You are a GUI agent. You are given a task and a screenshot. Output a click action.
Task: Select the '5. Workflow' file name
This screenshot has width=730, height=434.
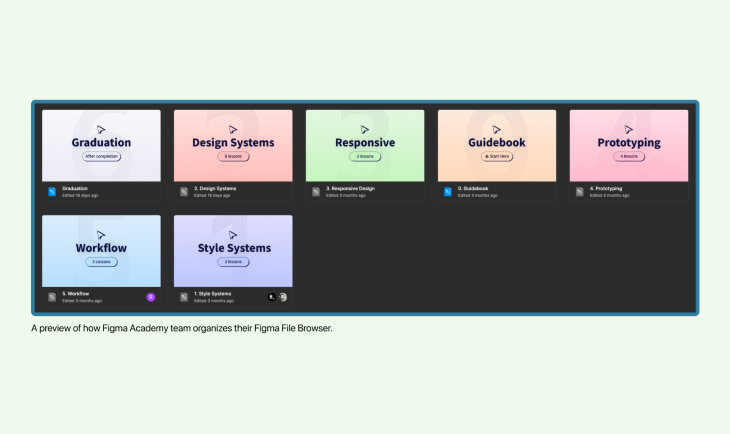(x=75, y=294)
